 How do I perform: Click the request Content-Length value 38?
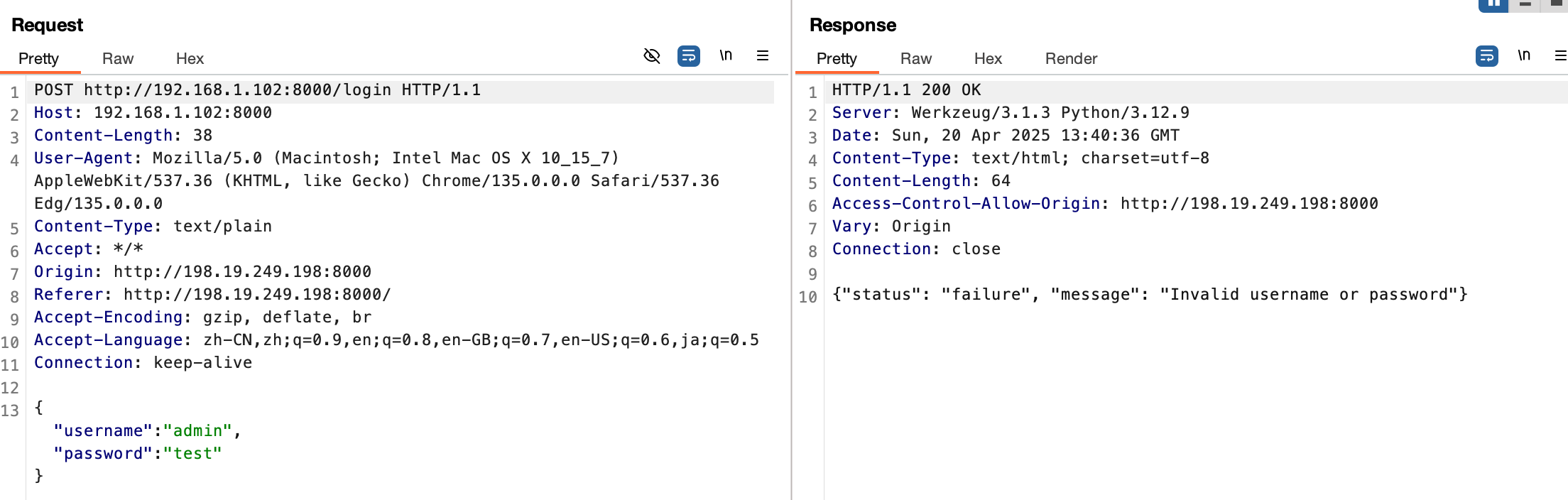[202, 136]
